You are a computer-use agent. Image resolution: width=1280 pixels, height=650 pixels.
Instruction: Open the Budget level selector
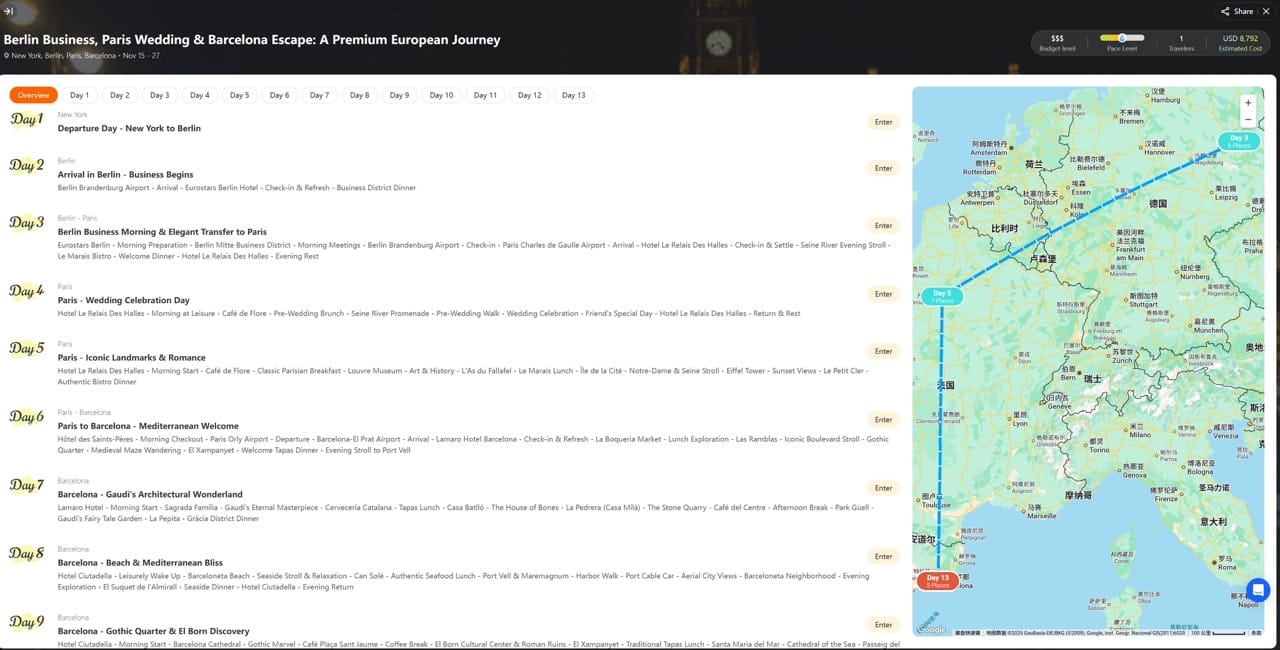(x=1057, y=42)
